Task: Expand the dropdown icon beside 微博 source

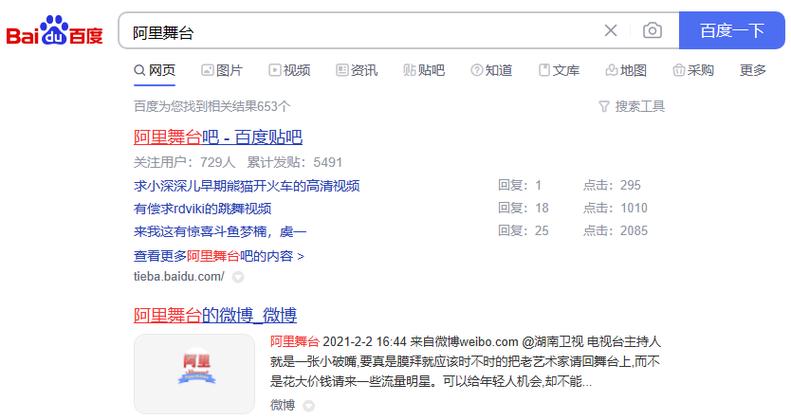Action: pyautogui.click(x=309, y=405)
